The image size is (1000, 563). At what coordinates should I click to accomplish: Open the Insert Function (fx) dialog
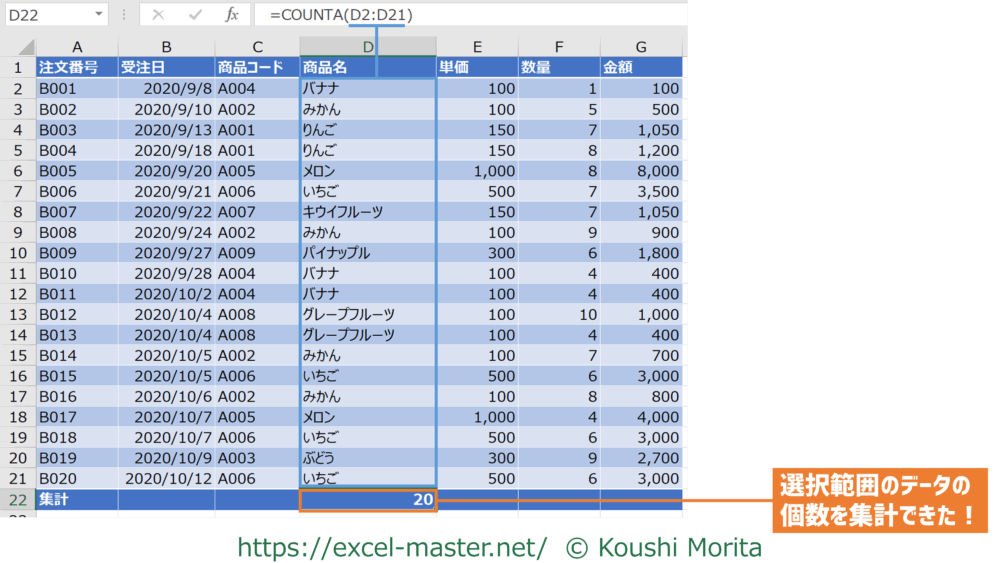231,15
